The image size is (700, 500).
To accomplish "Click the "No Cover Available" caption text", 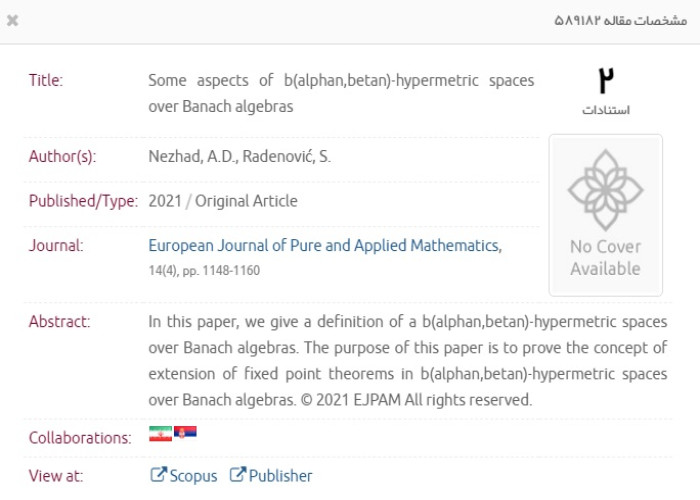I will coord(605,257).
